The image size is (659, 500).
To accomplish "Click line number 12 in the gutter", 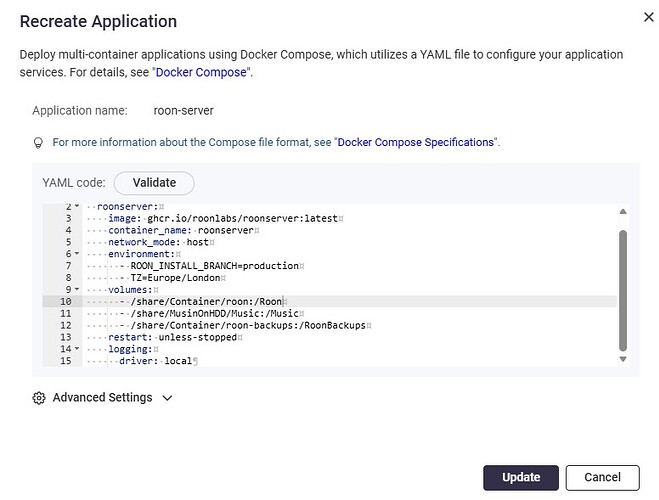I will (66, 325).
